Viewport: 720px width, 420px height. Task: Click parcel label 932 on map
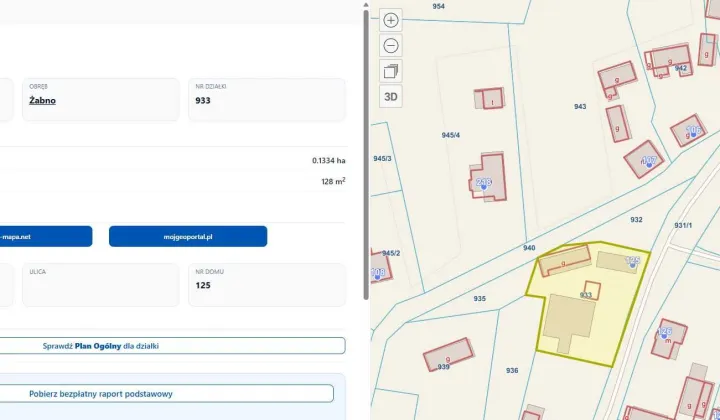636,220
